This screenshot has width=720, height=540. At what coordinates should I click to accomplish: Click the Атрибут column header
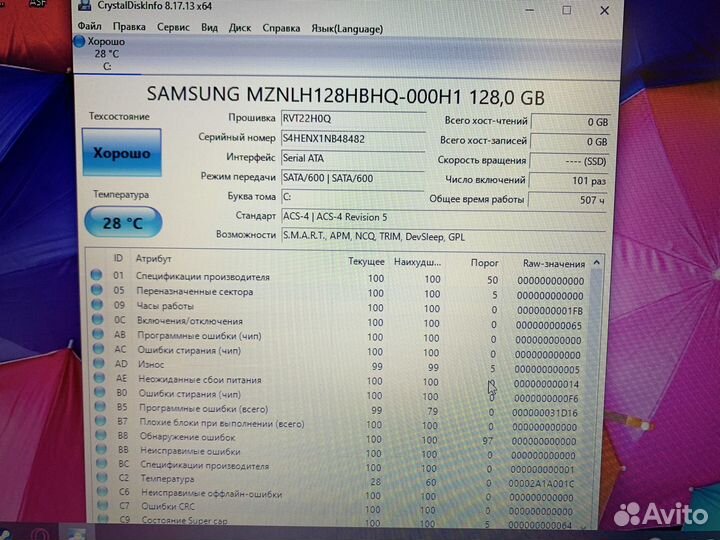153,259
